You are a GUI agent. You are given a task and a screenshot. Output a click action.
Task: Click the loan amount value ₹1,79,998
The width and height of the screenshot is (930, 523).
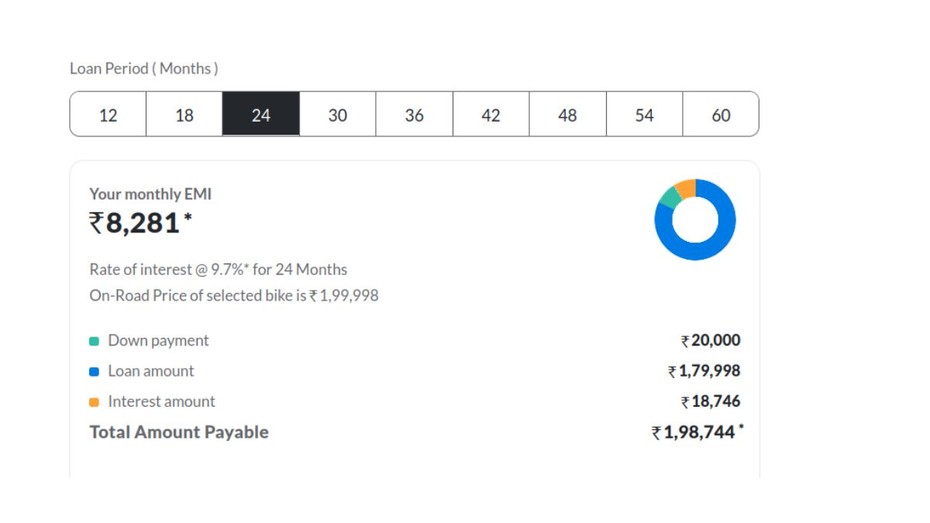pos(704,372)
